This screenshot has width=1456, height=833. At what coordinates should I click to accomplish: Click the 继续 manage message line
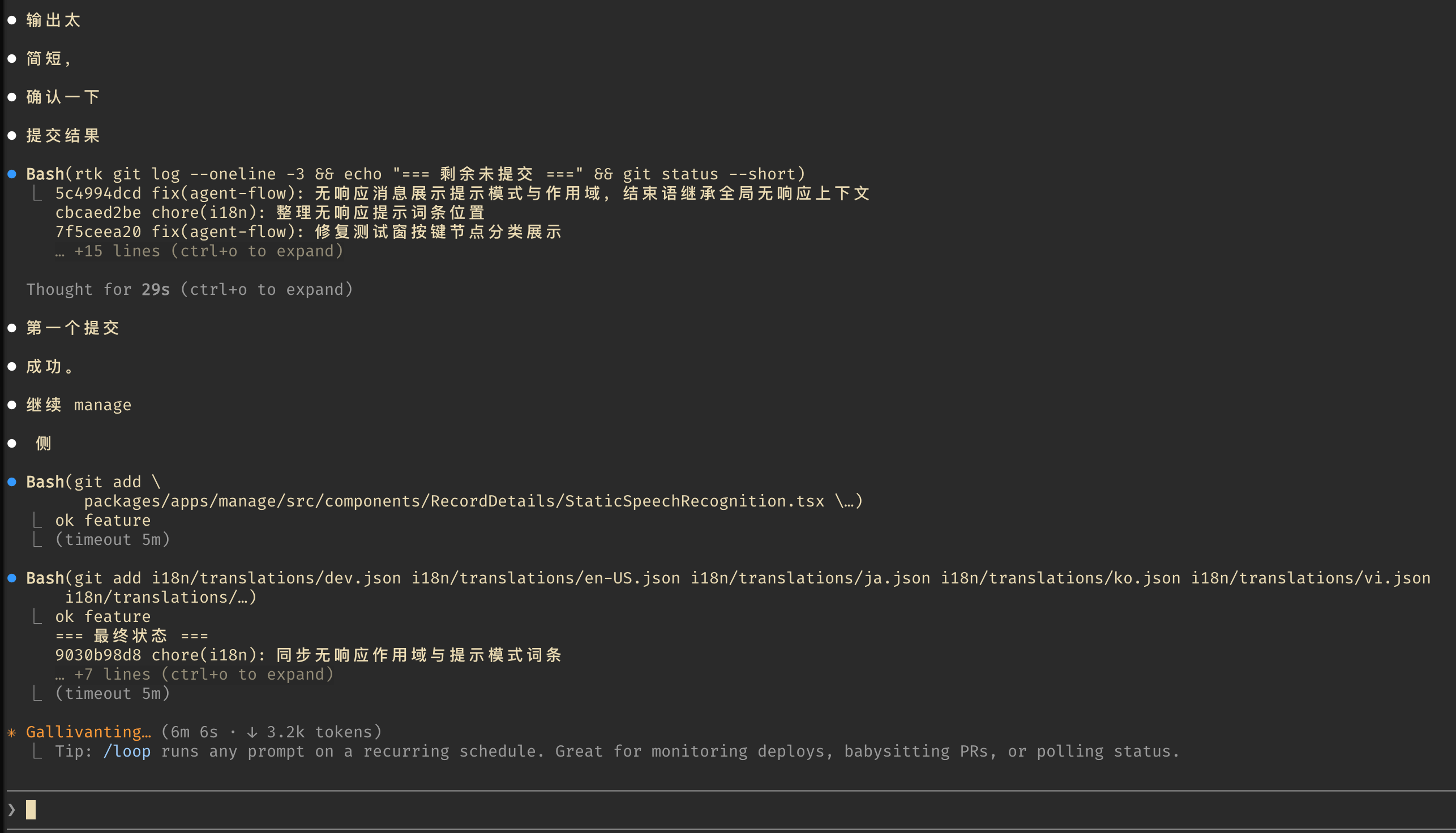[x=79, y=405]
